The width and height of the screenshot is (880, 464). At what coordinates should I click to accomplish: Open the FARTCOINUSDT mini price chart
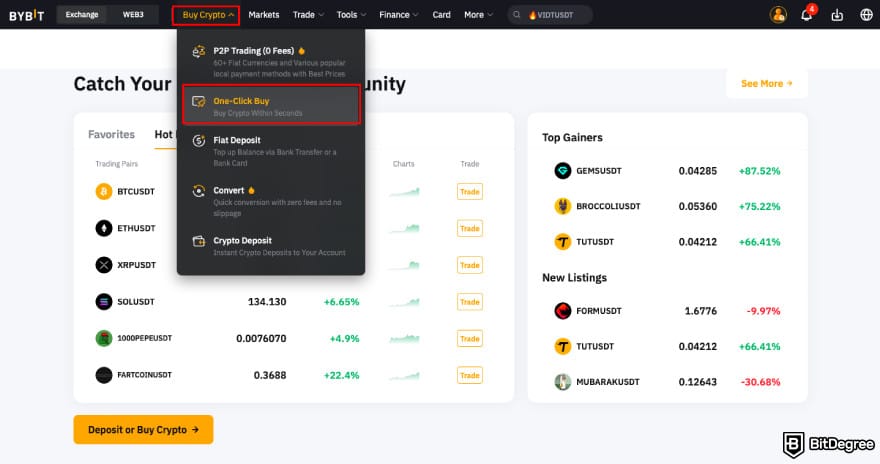pos(404,375)
